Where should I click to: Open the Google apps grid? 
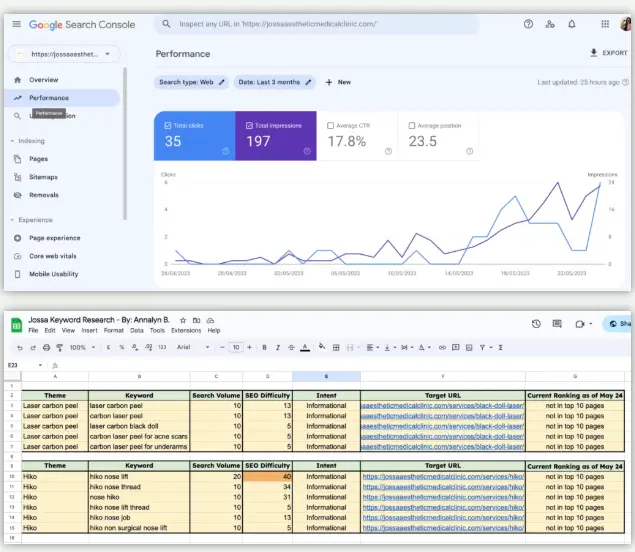(606, 24)
